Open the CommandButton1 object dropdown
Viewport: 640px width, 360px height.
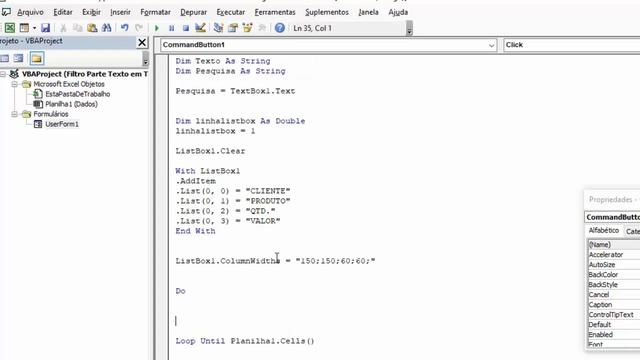click(x=491, y=45)
